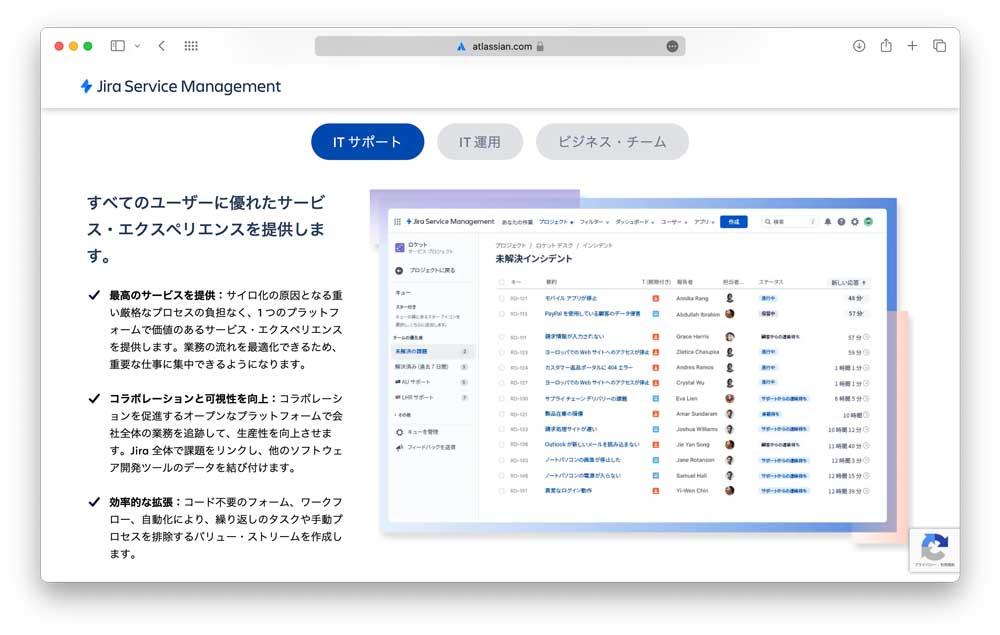Open the sidebar options chevron in Safari toolbar

pyautogui.click(x=137, y=46)
